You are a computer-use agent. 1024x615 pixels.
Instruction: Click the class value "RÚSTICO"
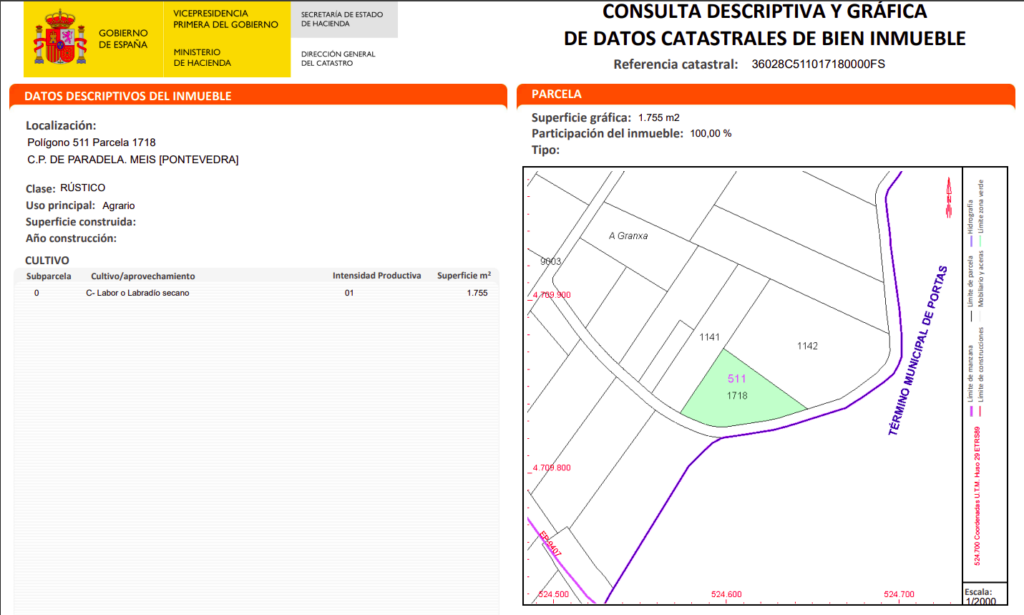pos(82,187)
